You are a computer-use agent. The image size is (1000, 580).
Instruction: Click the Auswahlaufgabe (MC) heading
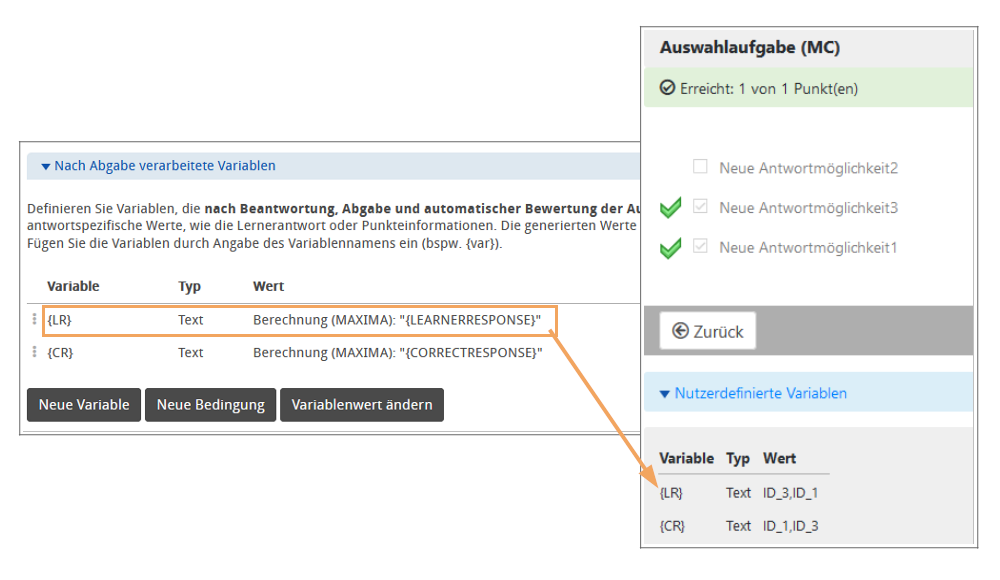[x=749, y=48]
